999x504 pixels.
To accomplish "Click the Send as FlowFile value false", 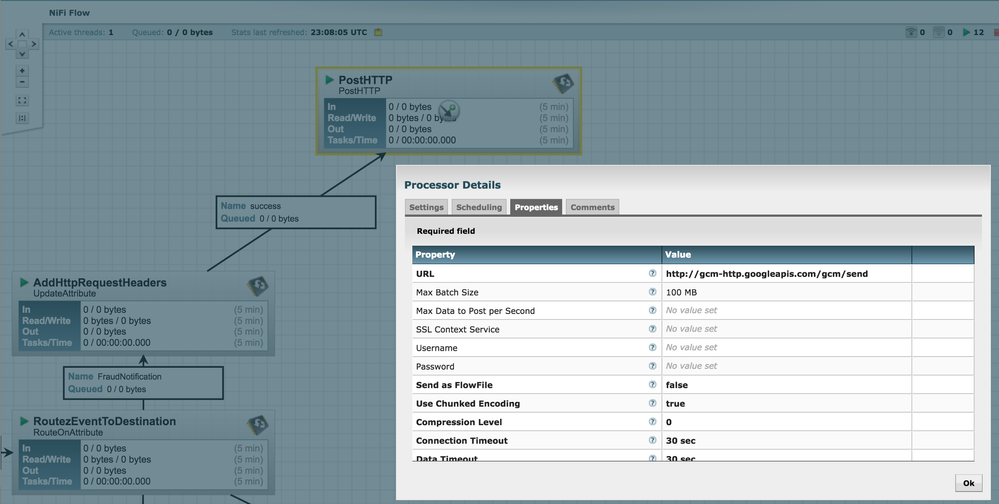I will (x=677, y=385).
